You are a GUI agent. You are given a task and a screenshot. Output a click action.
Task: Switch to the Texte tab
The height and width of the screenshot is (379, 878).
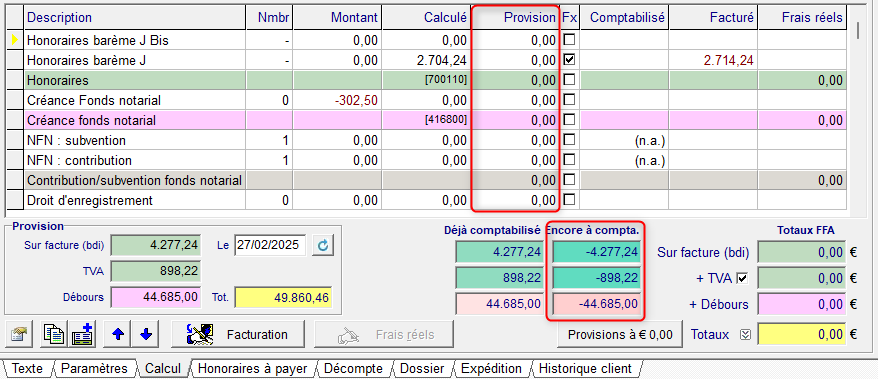(x=27, y=369)
